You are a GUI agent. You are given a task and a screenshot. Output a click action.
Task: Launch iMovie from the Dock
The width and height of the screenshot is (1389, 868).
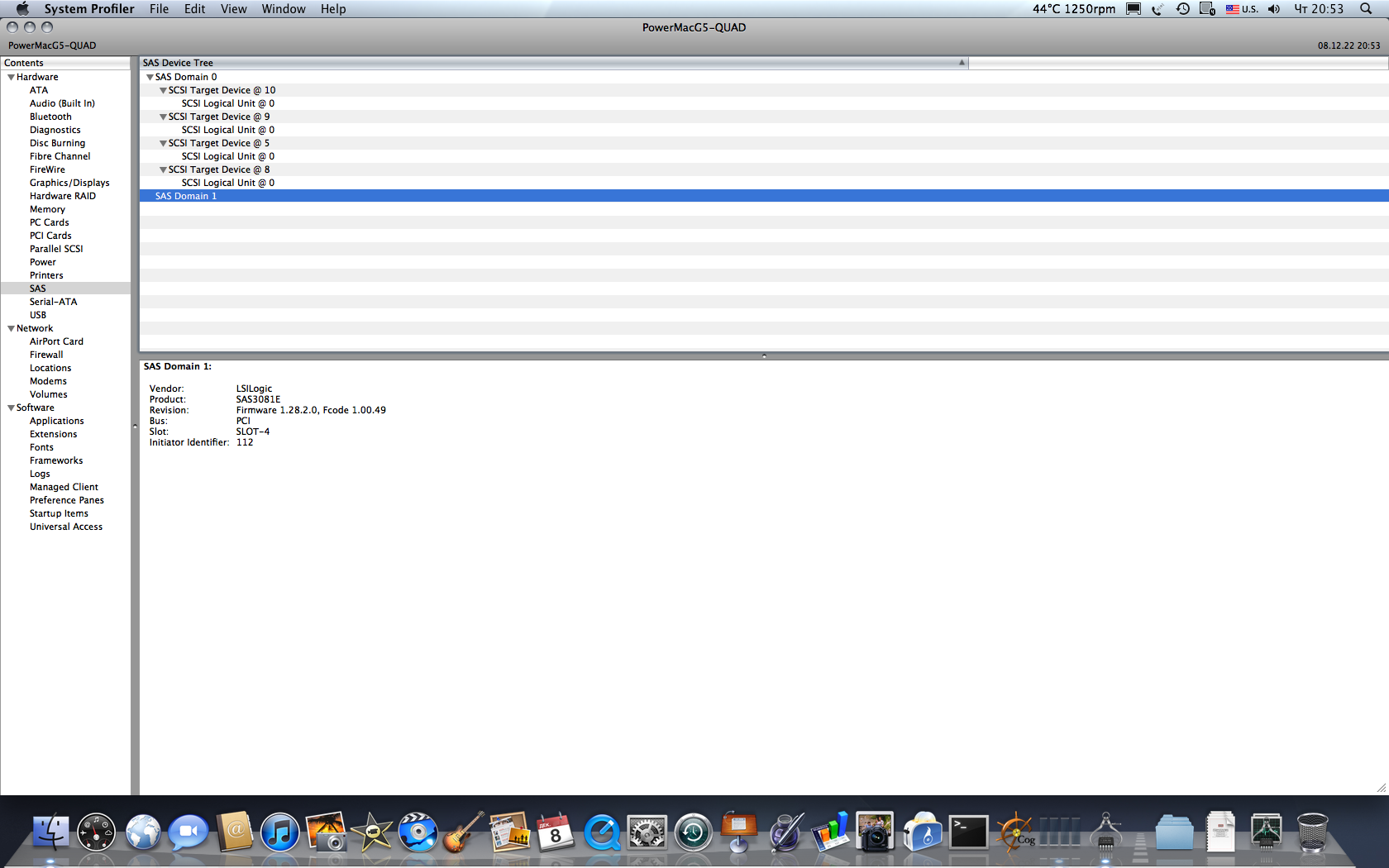click(x=372, y=832)
